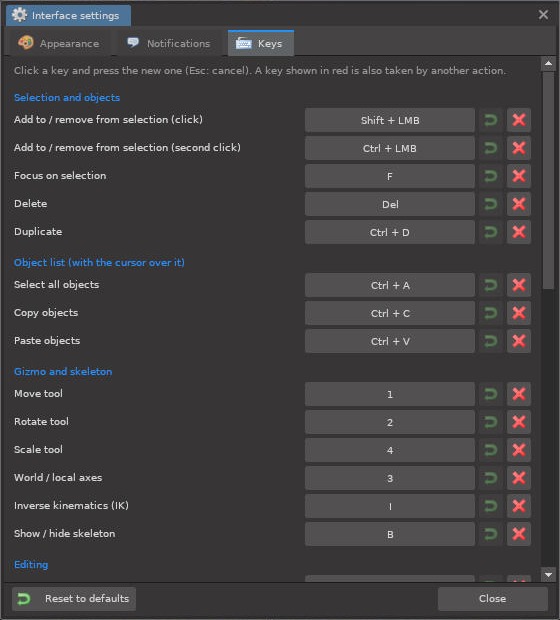The height and width of the screenshot is (620, 560).
Task: Reset the Inverse kinematics (IK) shortcut
Action: 491,507
